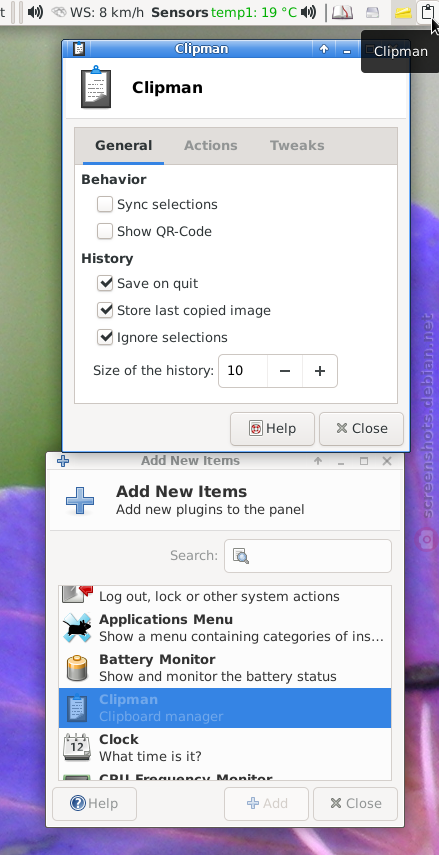Image resolution: width=439 pixels, height=855 pixels.
Task: Decrease history size with minus button
Action: click(285, 371)
